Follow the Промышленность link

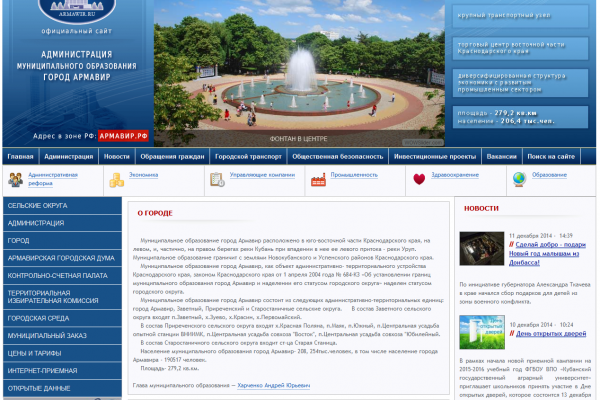click(x=354, y=175)
